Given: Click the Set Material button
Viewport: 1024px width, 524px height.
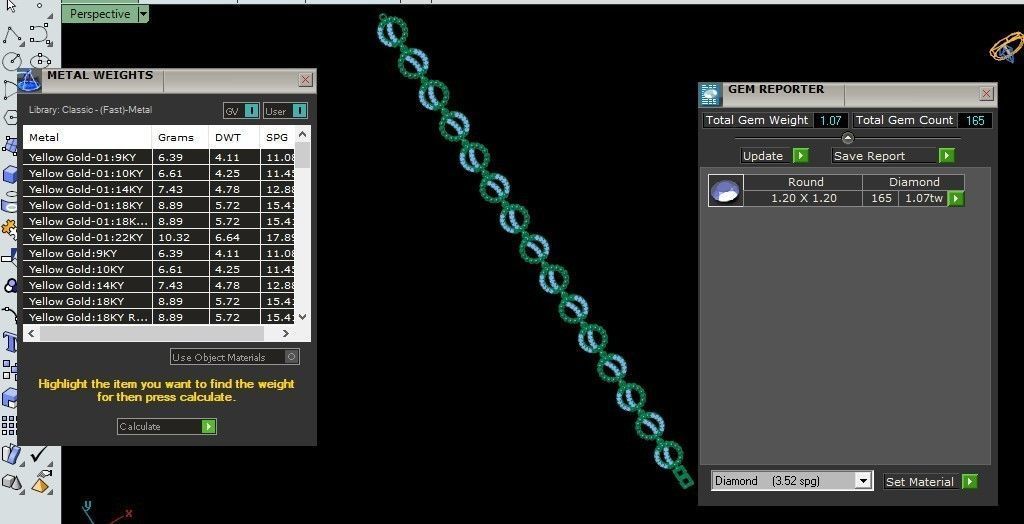Looking at the screenshot, I should point(931,482).
